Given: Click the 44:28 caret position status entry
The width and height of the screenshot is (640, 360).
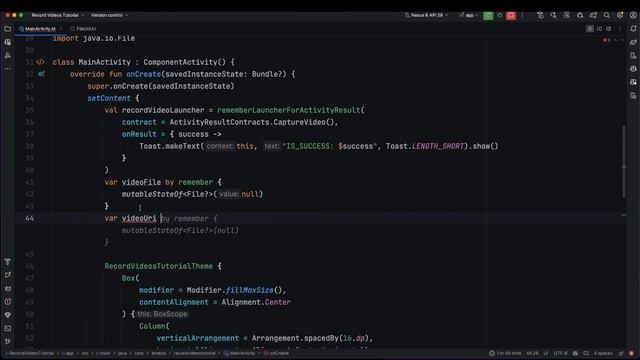Looking at the screenshot, I should tap(532, 353).
